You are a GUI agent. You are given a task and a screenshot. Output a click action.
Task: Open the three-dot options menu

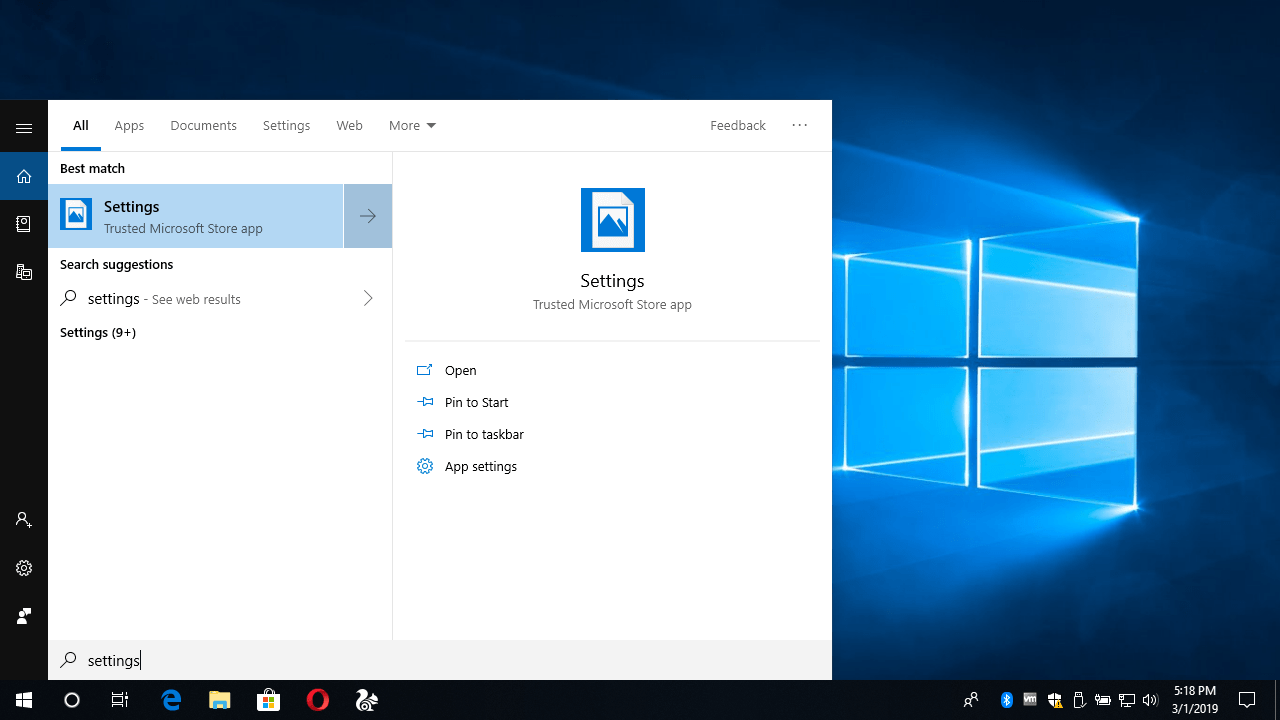click(799, 126)
